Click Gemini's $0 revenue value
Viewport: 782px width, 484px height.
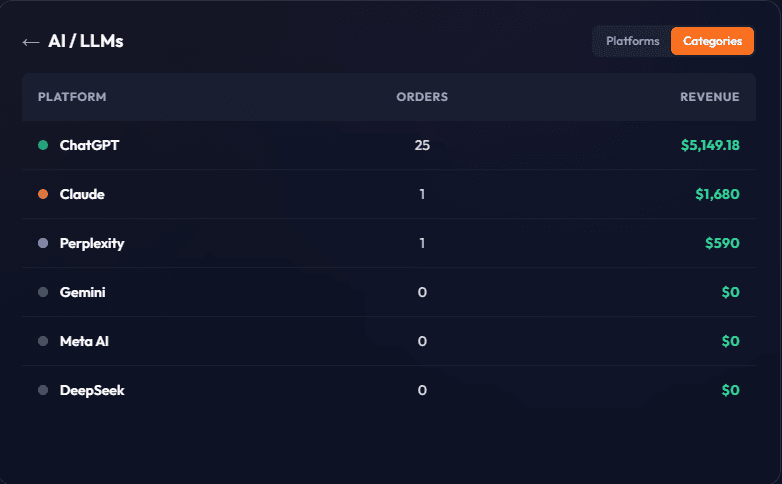pos(731,292)
